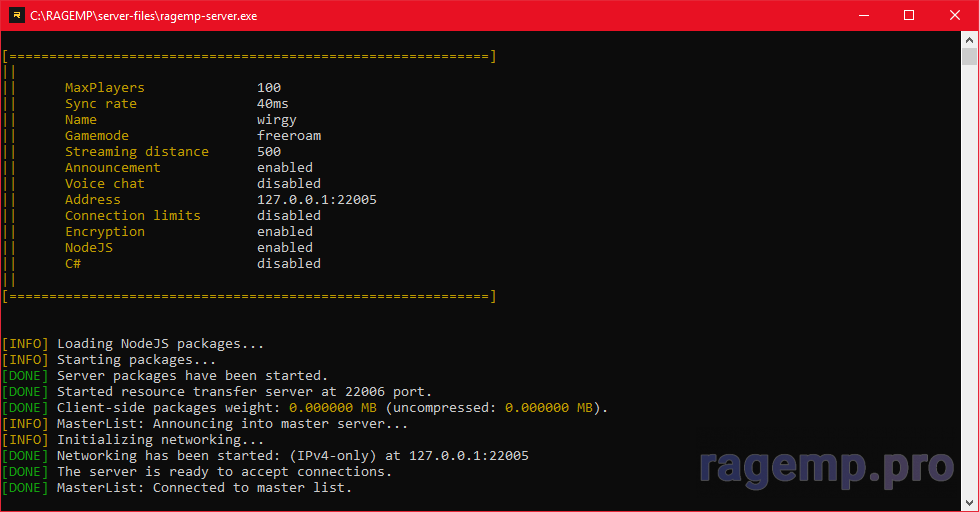Screen dimensions: 979x512
Task: Click the ragemp.pro watermark text
Action: click(825, 465)
